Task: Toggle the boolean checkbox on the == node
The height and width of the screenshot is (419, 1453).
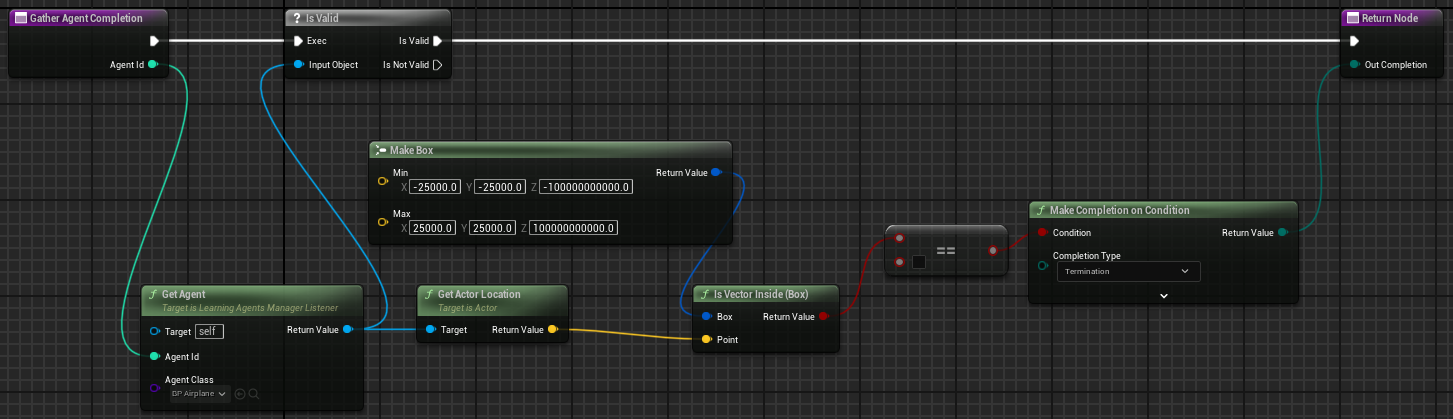Action: (918, 263)
